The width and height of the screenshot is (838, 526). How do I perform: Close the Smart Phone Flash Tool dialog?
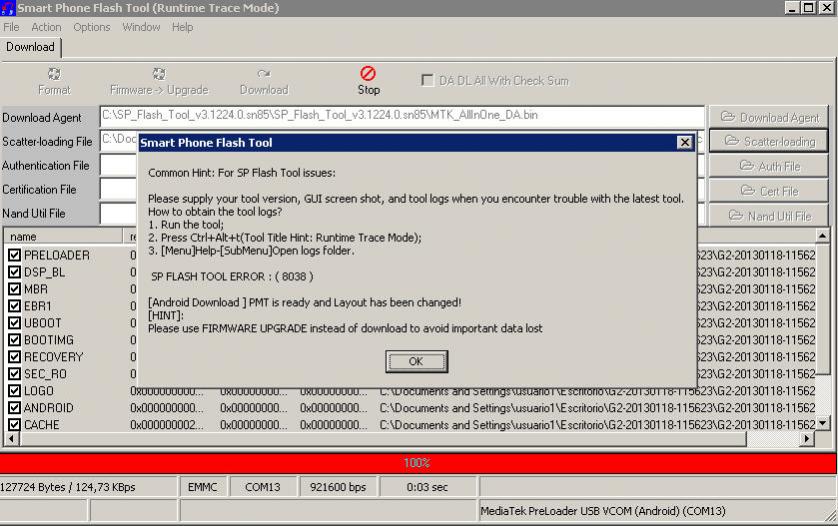tap(685, 142)
